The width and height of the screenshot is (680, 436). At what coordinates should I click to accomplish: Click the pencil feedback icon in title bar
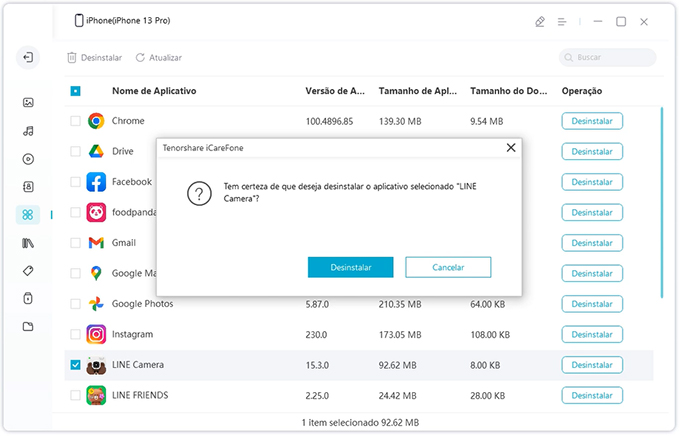click(540, 22)
